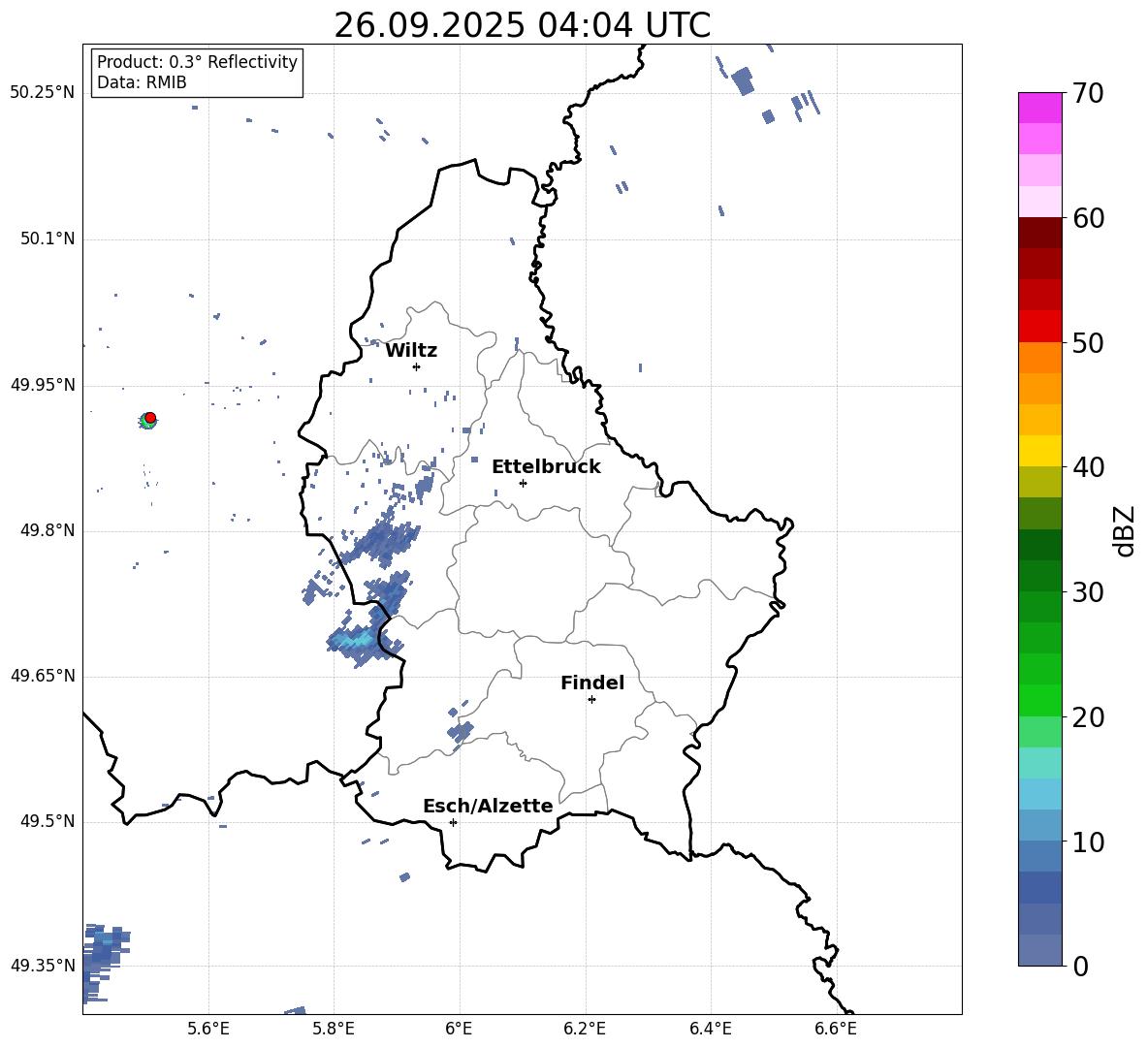Click the 'Product: 0.3° Reflectivity' label

tap(197, 62)
